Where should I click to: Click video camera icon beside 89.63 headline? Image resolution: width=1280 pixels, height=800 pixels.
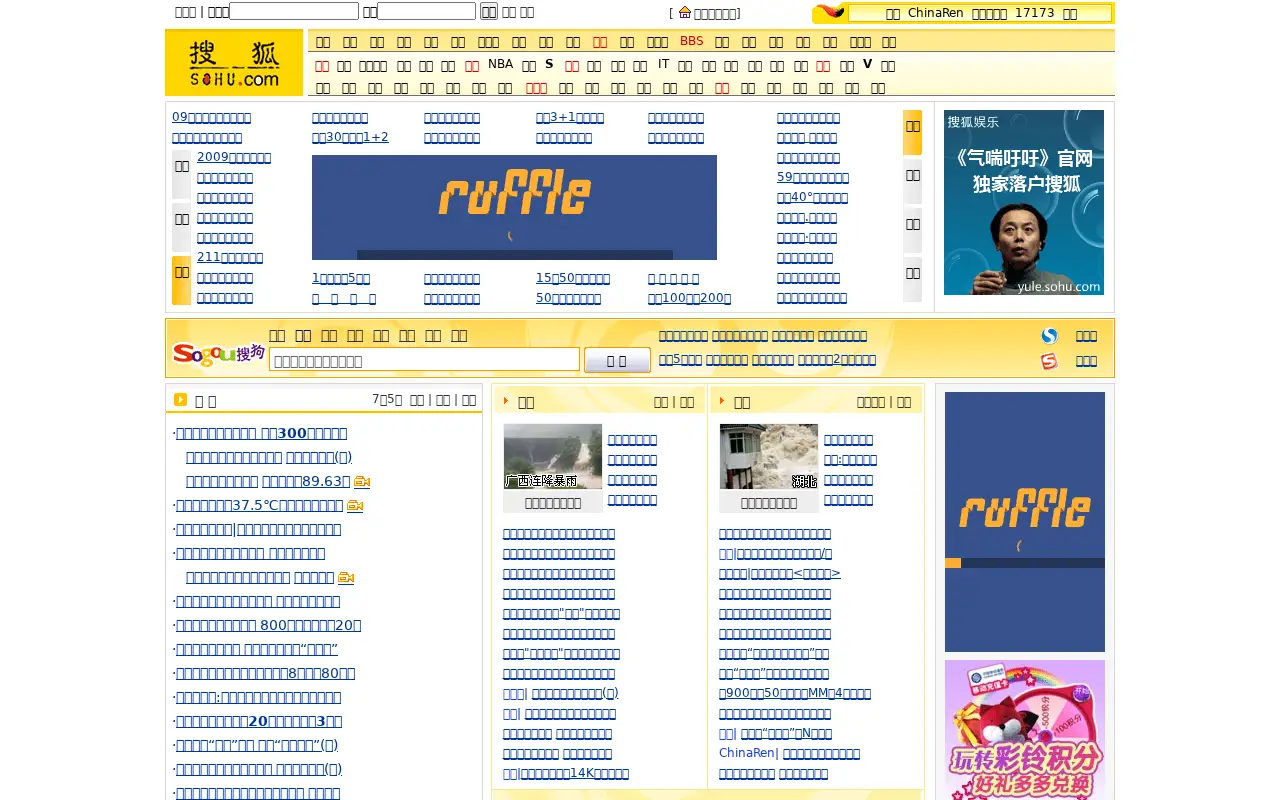click(x=362, y=482)
